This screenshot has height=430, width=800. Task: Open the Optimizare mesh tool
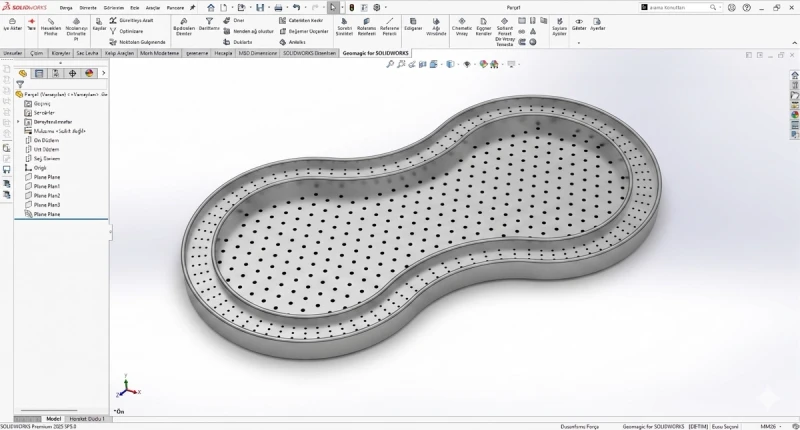click(126, 31)
